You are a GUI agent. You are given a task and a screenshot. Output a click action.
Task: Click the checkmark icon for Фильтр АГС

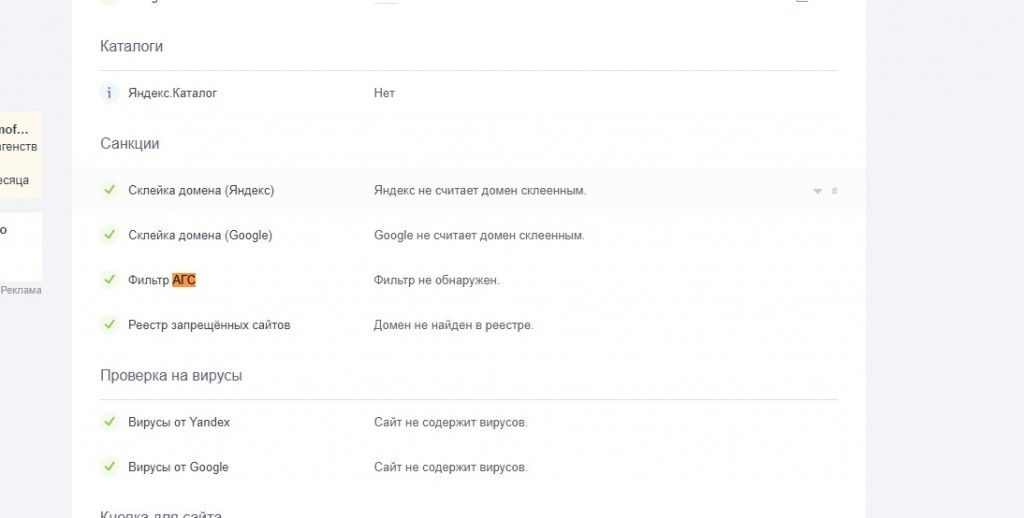[110, 280]
